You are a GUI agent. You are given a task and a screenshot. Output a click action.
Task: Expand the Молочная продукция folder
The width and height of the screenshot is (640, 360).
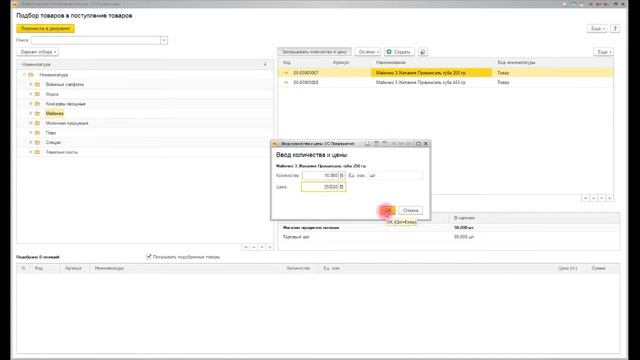click(31, 123)
